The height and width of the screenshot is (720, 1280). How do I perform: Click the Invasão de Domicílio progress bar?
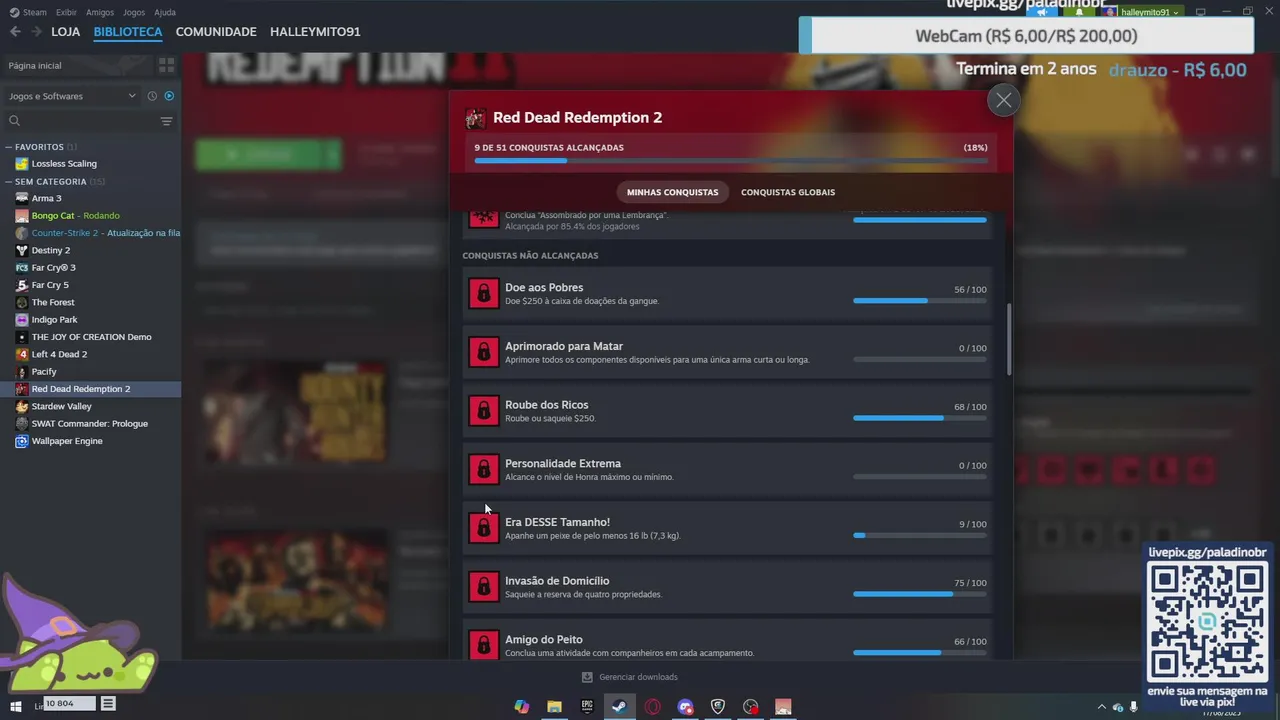[x=920, y=594]
